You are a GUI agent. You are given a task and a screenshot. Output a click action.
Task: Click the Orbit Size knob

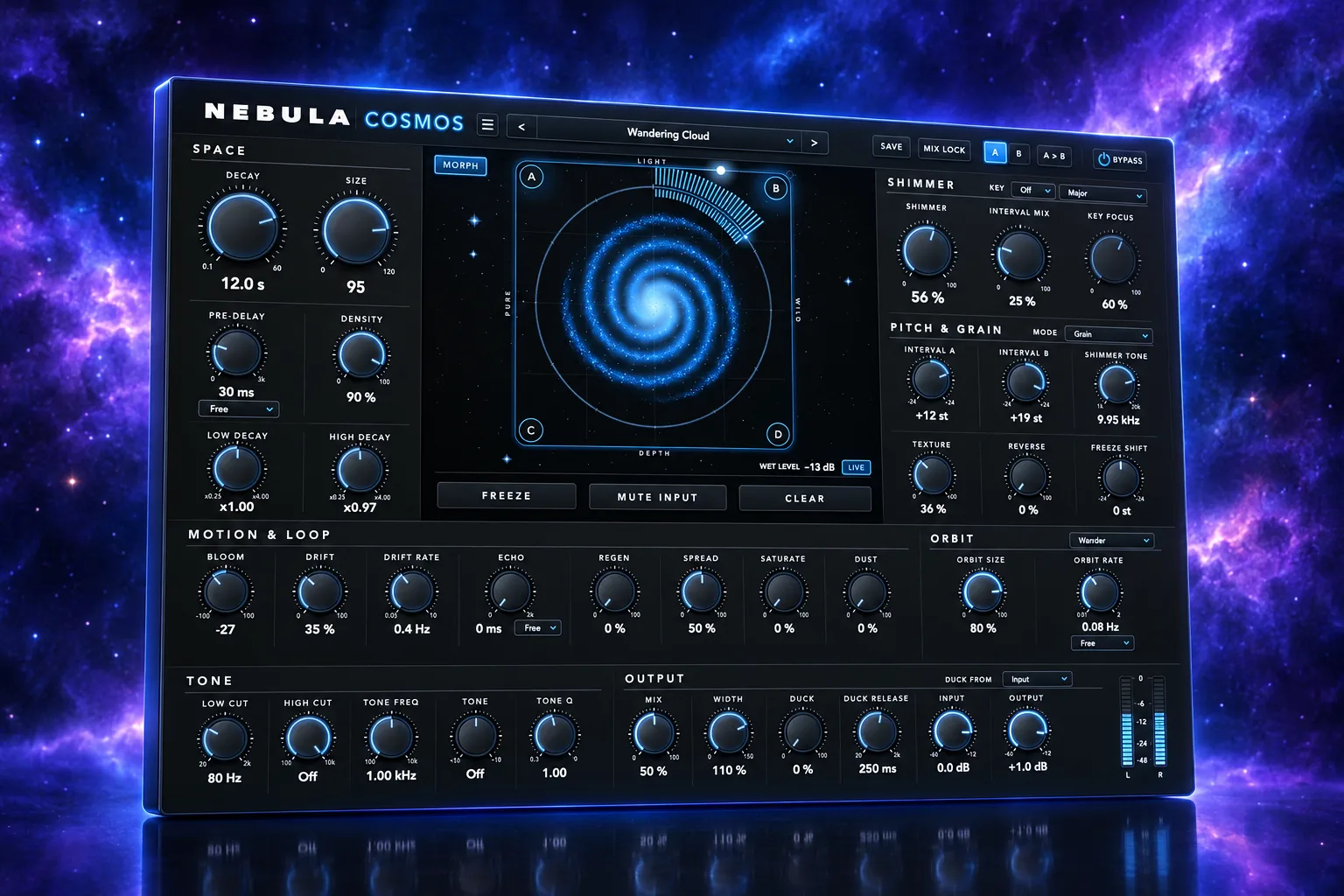click(982, 592)
